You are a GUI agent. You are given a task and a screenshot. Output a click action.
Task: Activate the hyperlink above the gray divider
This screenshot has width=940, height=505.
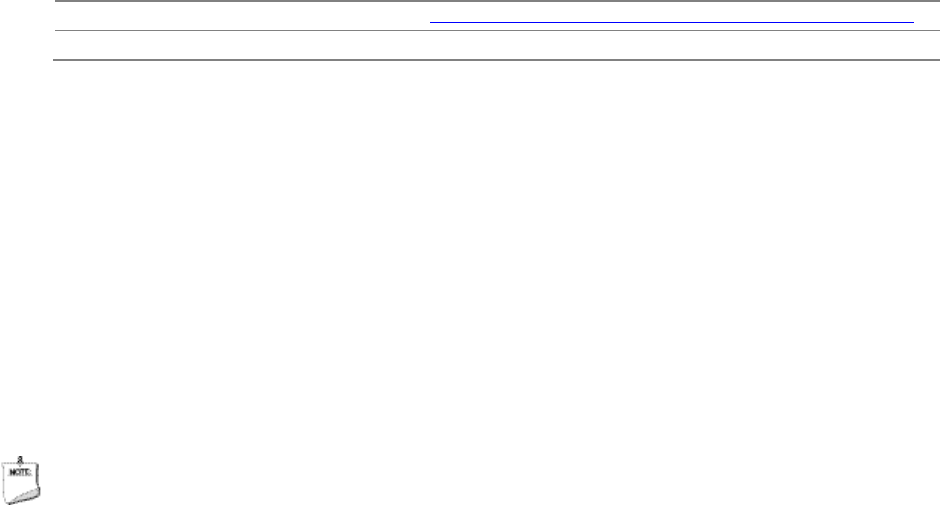tap(671, 22)
